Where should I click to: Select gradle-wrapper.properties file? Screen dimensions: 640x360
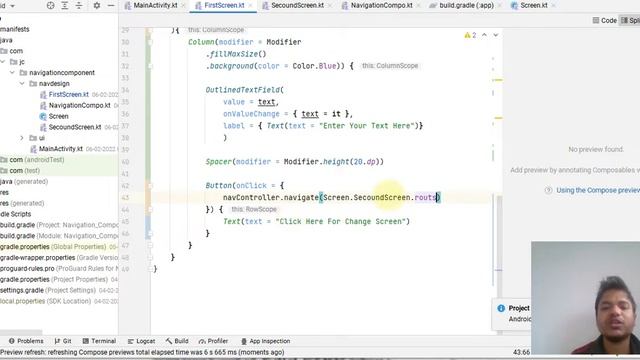click(59, 258)
